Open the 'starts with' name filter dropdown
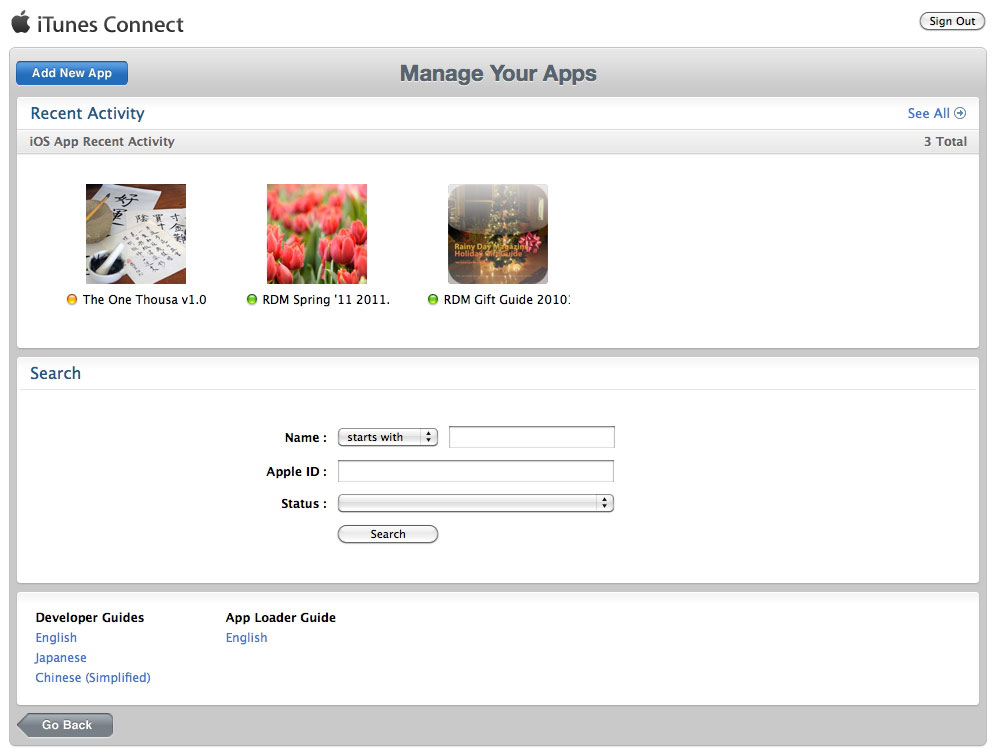This screenshot has width=993, height=750. point(388,437)
